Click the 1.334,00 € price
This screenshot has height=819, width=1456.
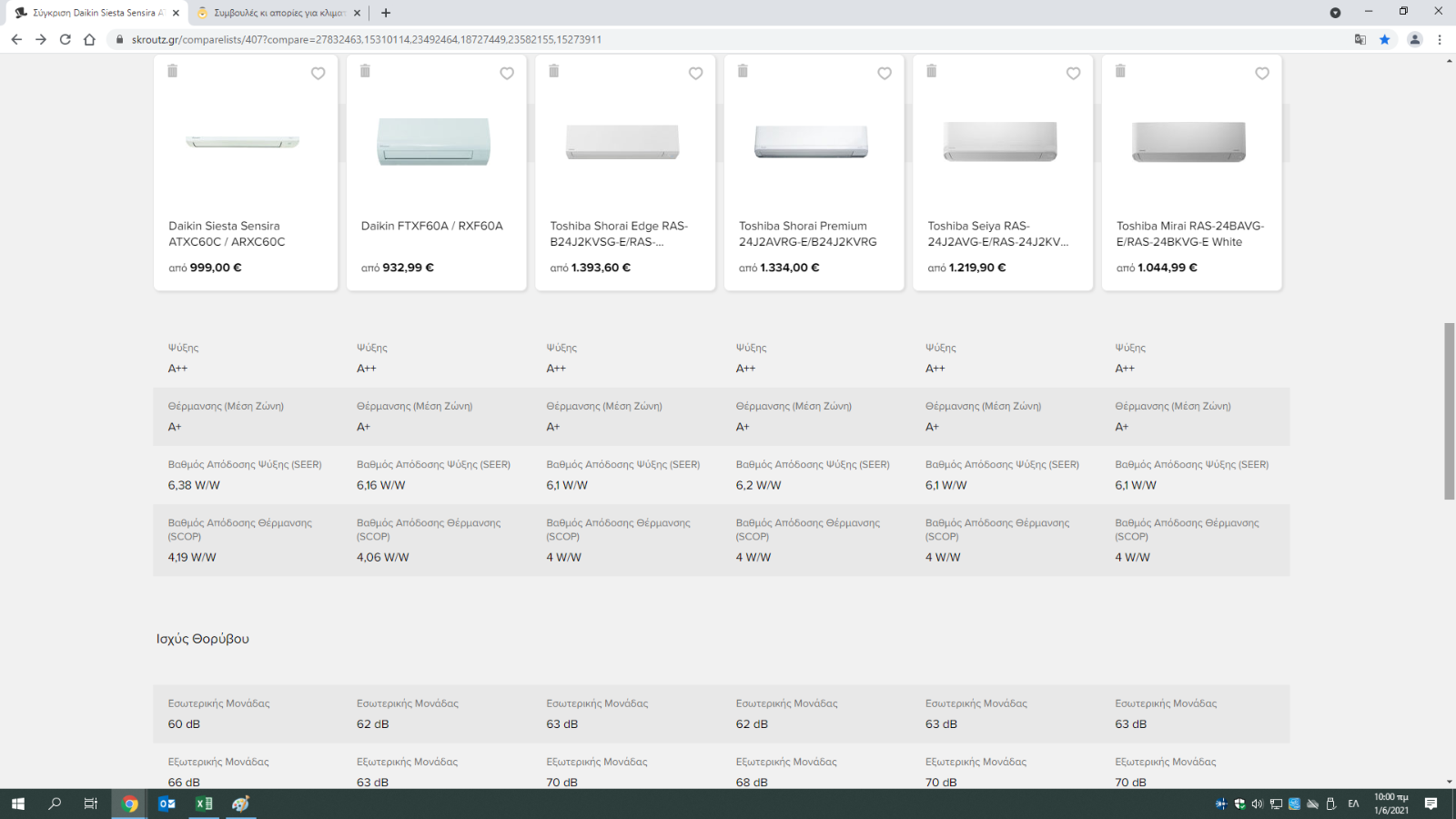pyautogui.click(x=790, y=268)
